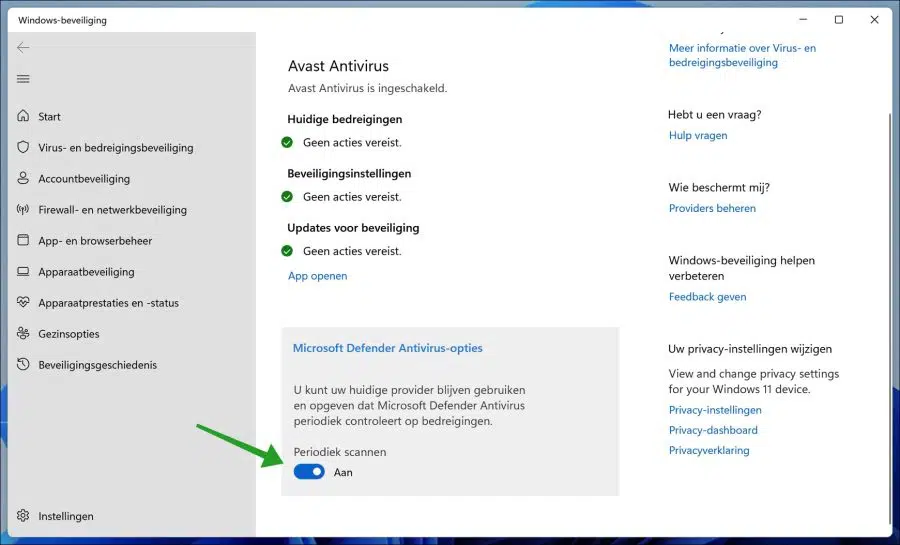Click the Updates voor beveiliging heading
Screen dimensions: 900x545
(x=353, y=228)
